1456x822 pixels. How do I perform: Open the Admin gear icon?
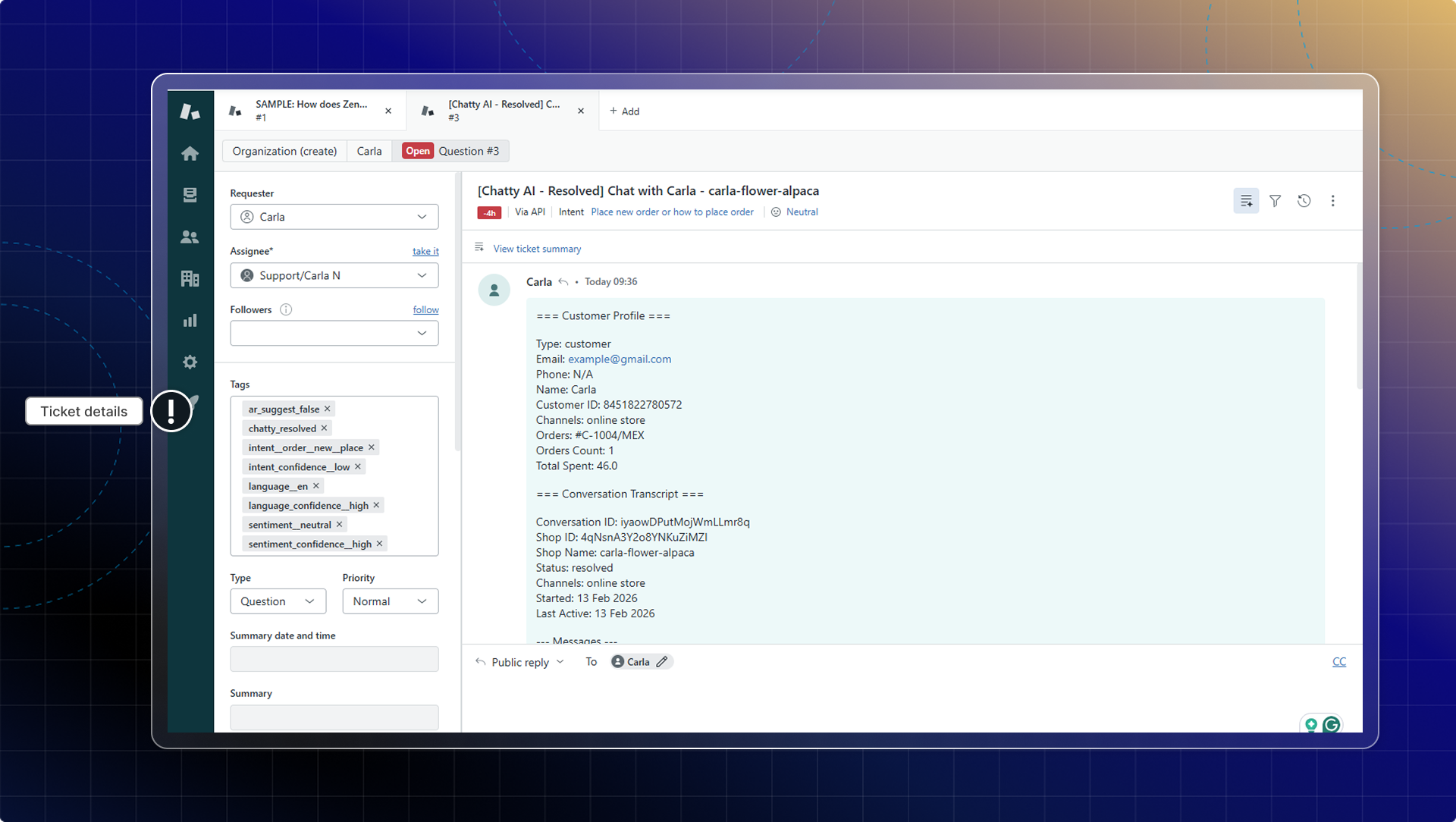(190, 362)
